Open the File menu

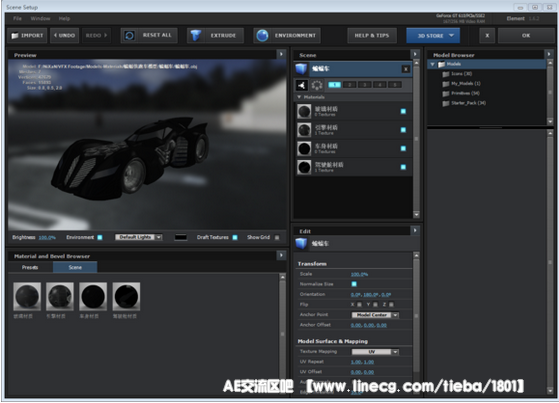pos(17,19)
